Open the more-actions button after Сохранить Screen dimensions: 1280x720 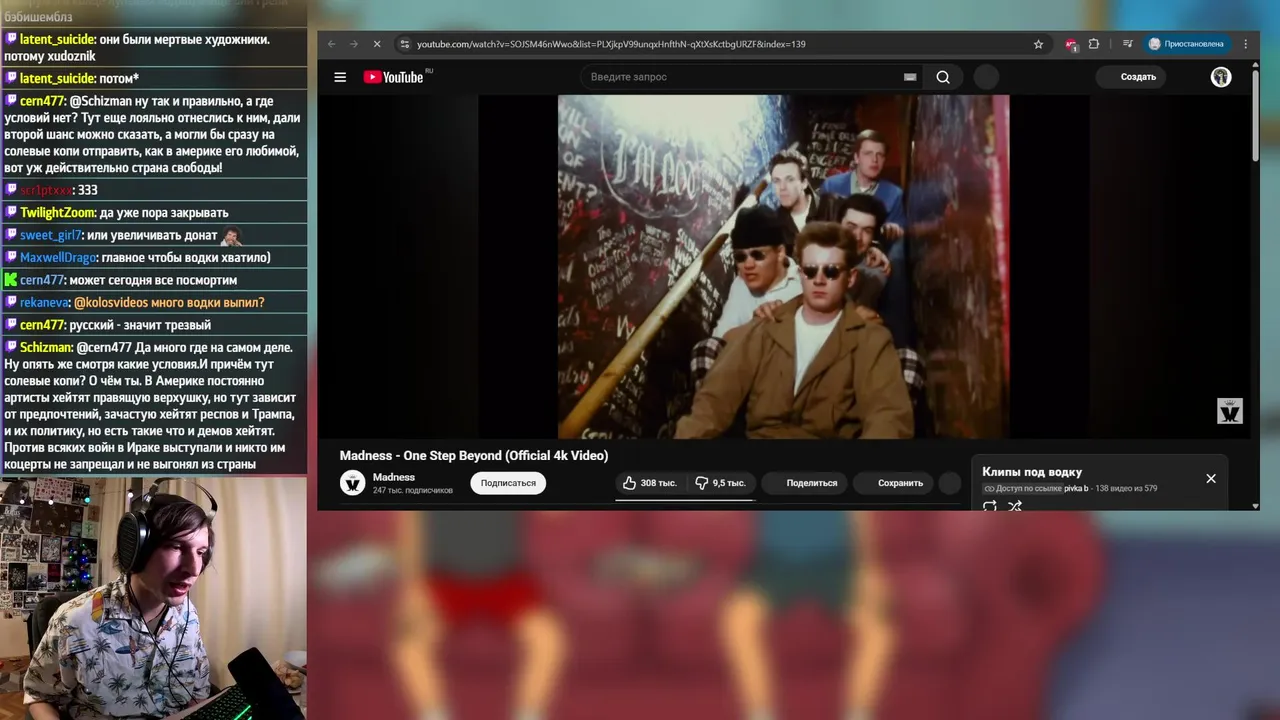tap(949, 483)
